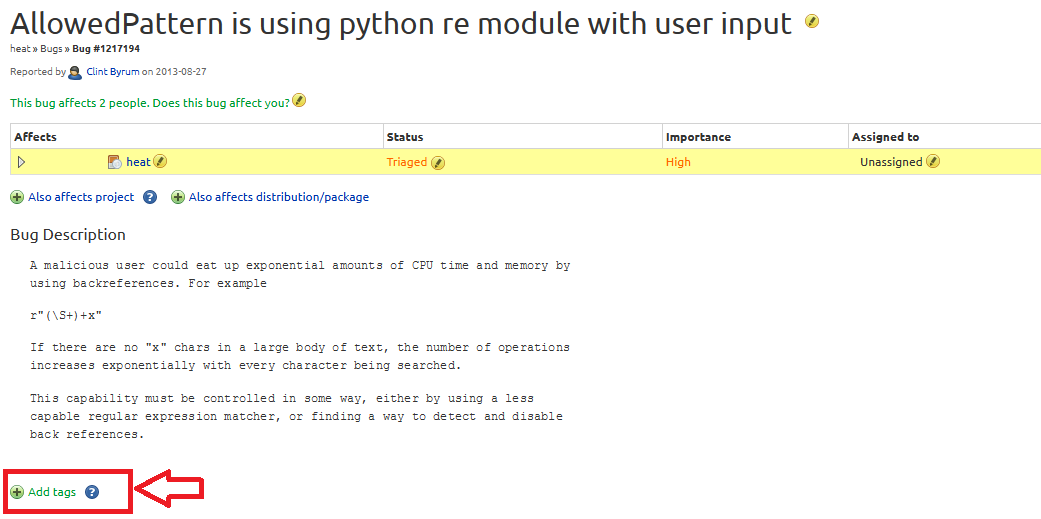The height and width of the screenshot is (519, 1041).
Task: Click the edit pencil beside Unassigned
Action: click(x=933, y=162)
